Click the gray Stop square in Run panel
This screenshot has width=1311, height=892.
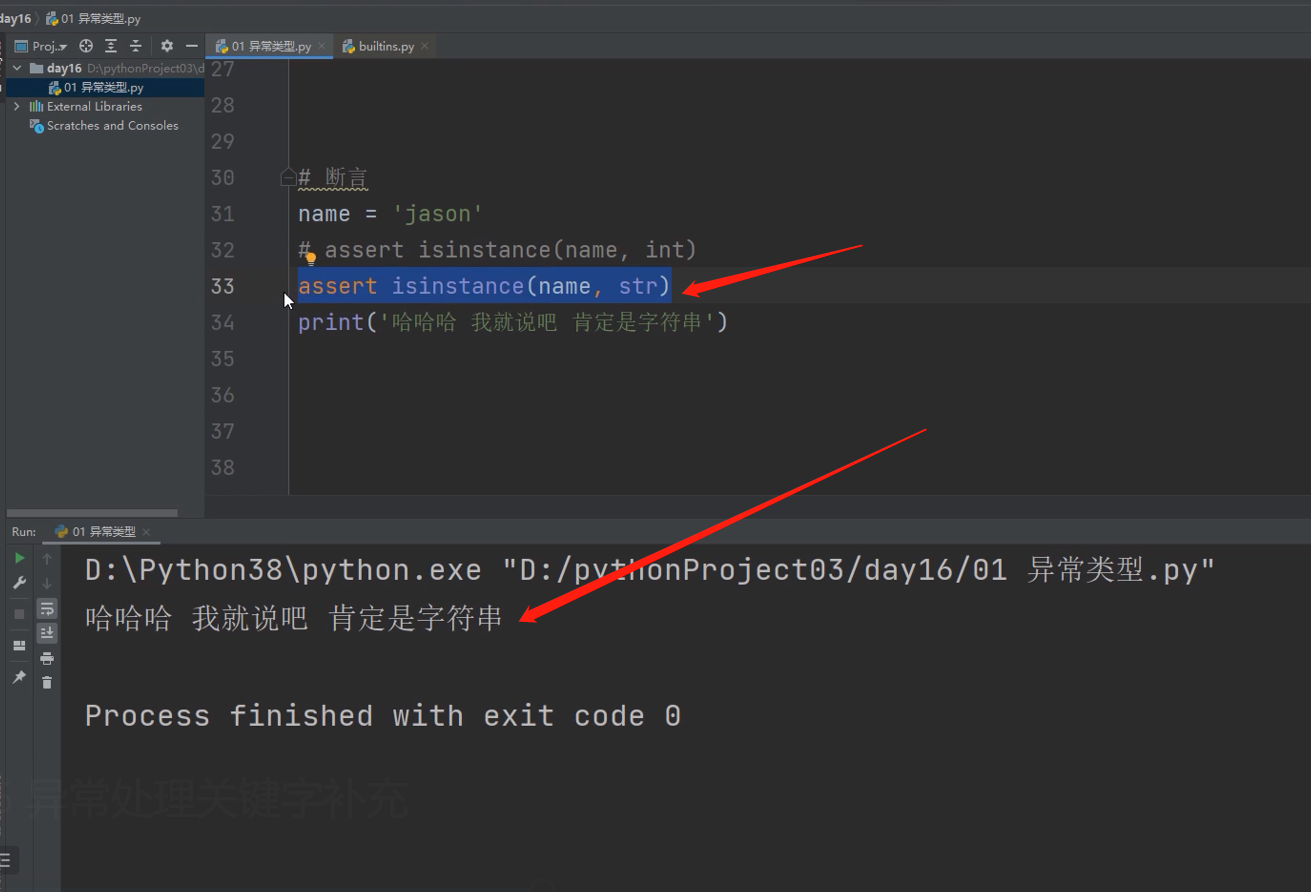click(x=19, y=613)
